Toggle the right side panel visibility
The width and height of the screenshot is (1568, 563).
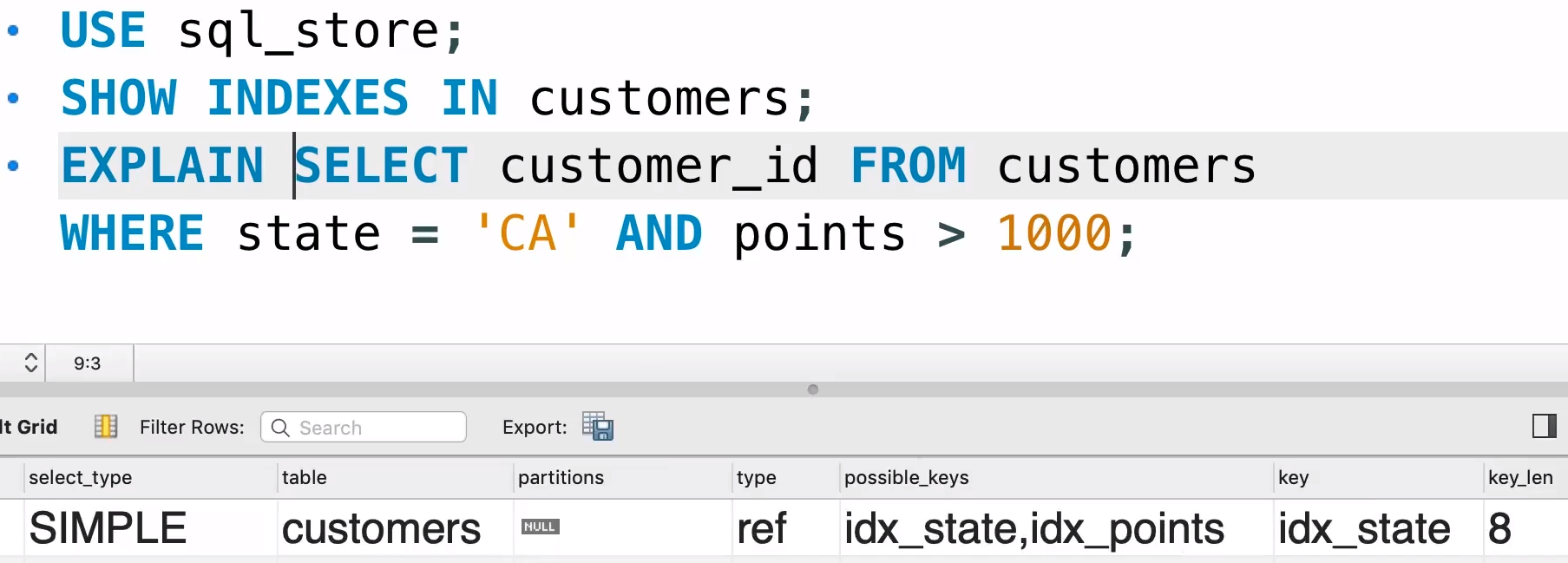[1544, 426]
